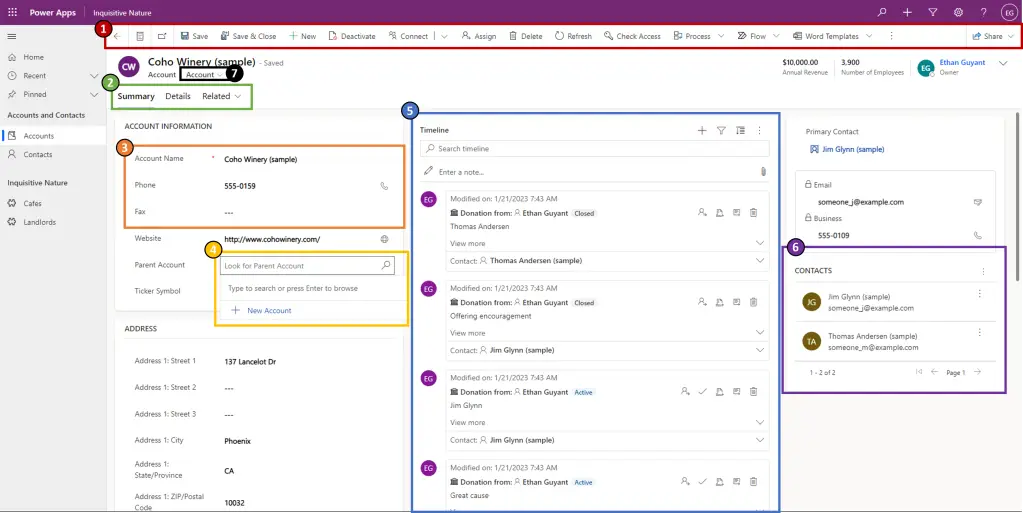
Task: Click the globe icon beside the website URL
Action: click(384, 239)
